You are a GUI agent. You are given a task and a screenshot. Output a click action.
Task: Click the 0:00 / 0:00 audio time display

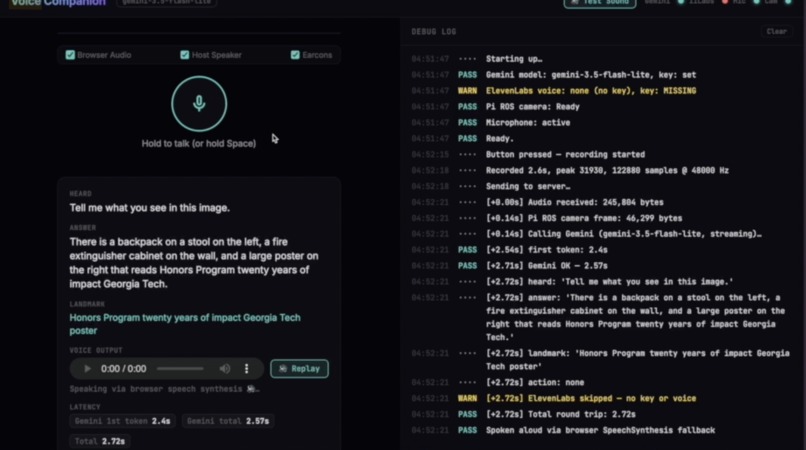tap(123, 369)
